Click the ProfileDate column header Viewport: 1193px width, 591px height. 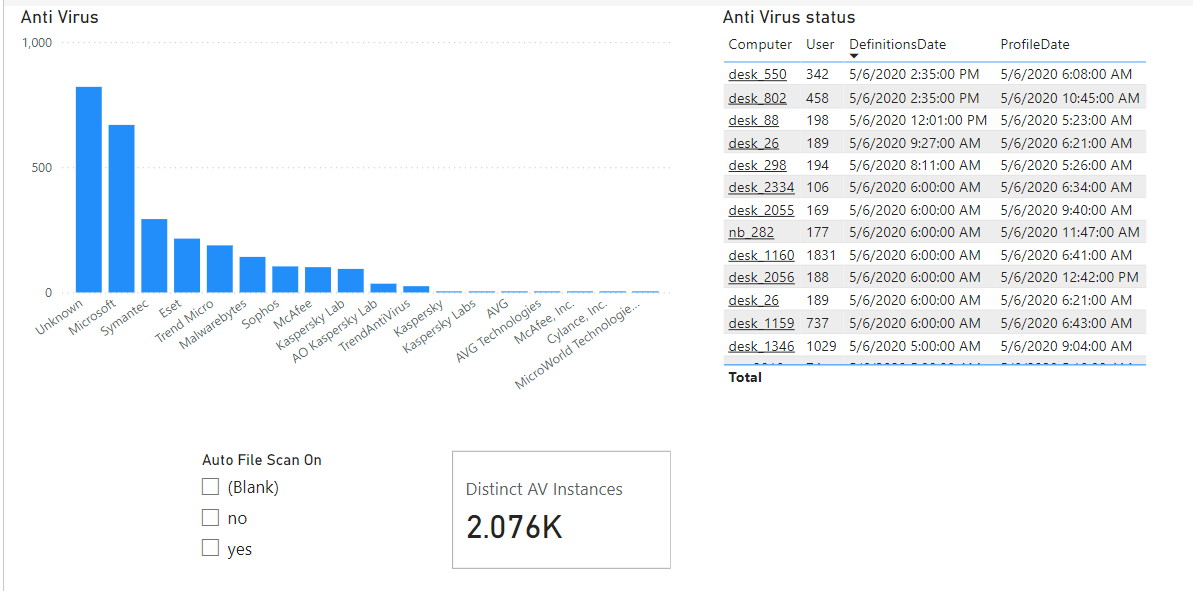pos(1034,44)
